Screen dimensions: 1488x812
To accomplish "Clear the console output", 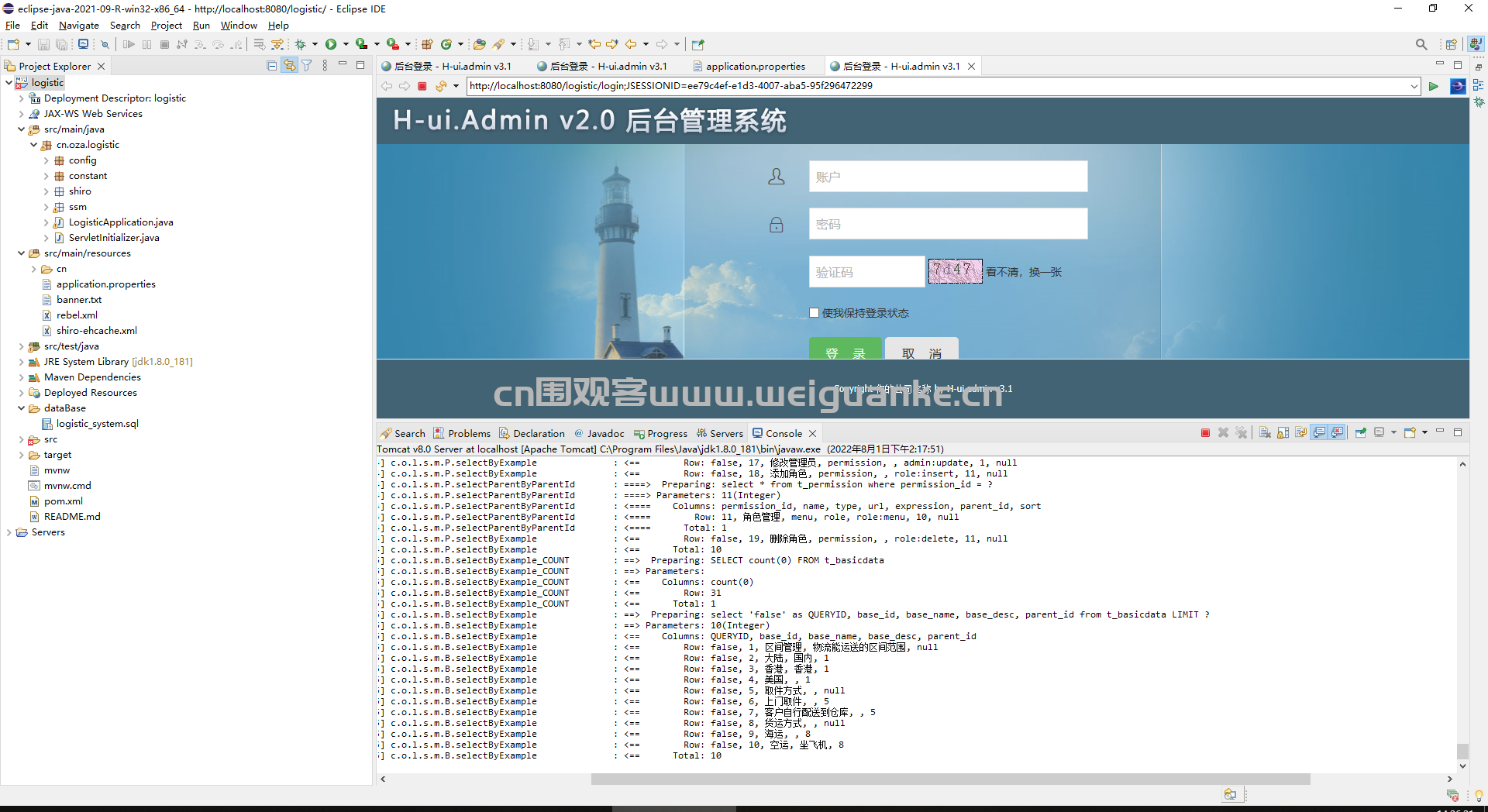I will 1265,432.
